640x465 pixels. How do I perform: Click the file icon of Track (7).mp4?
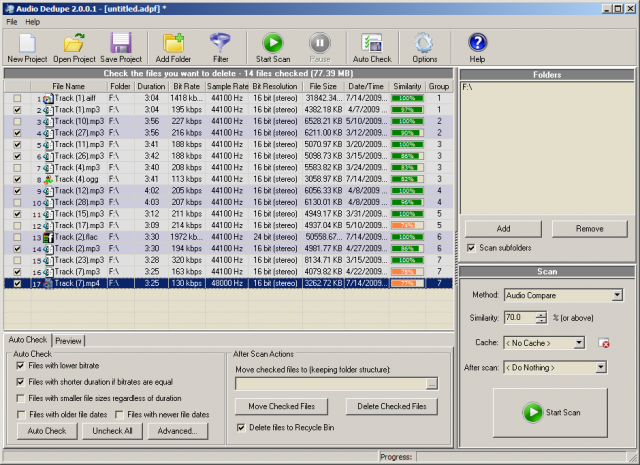(48, 284)
